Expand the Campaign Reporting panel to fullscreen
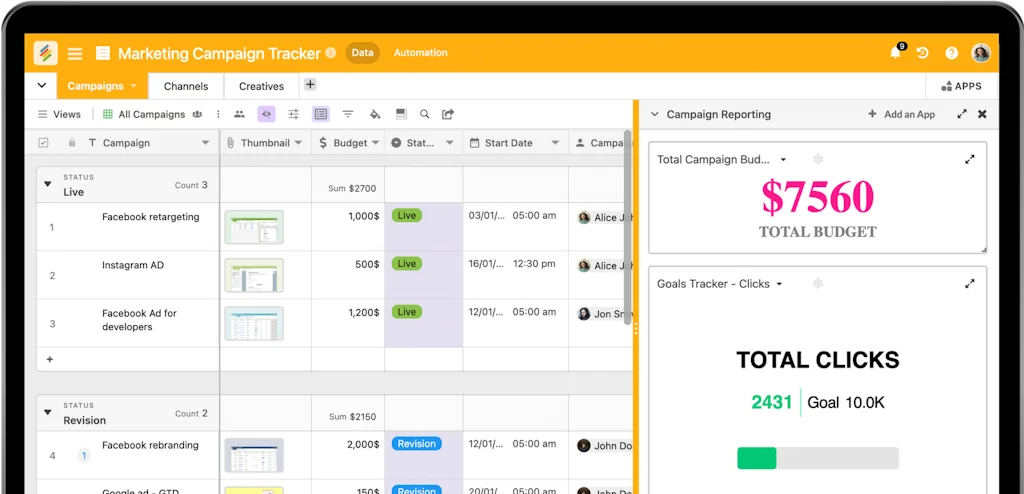This screenshot has height=494, width=1024. pos(962,114)
